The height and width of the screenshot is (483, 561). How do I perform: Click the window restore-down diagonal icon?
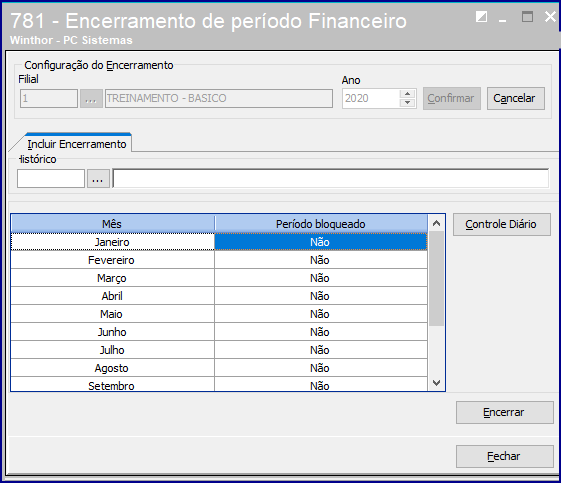481,16
